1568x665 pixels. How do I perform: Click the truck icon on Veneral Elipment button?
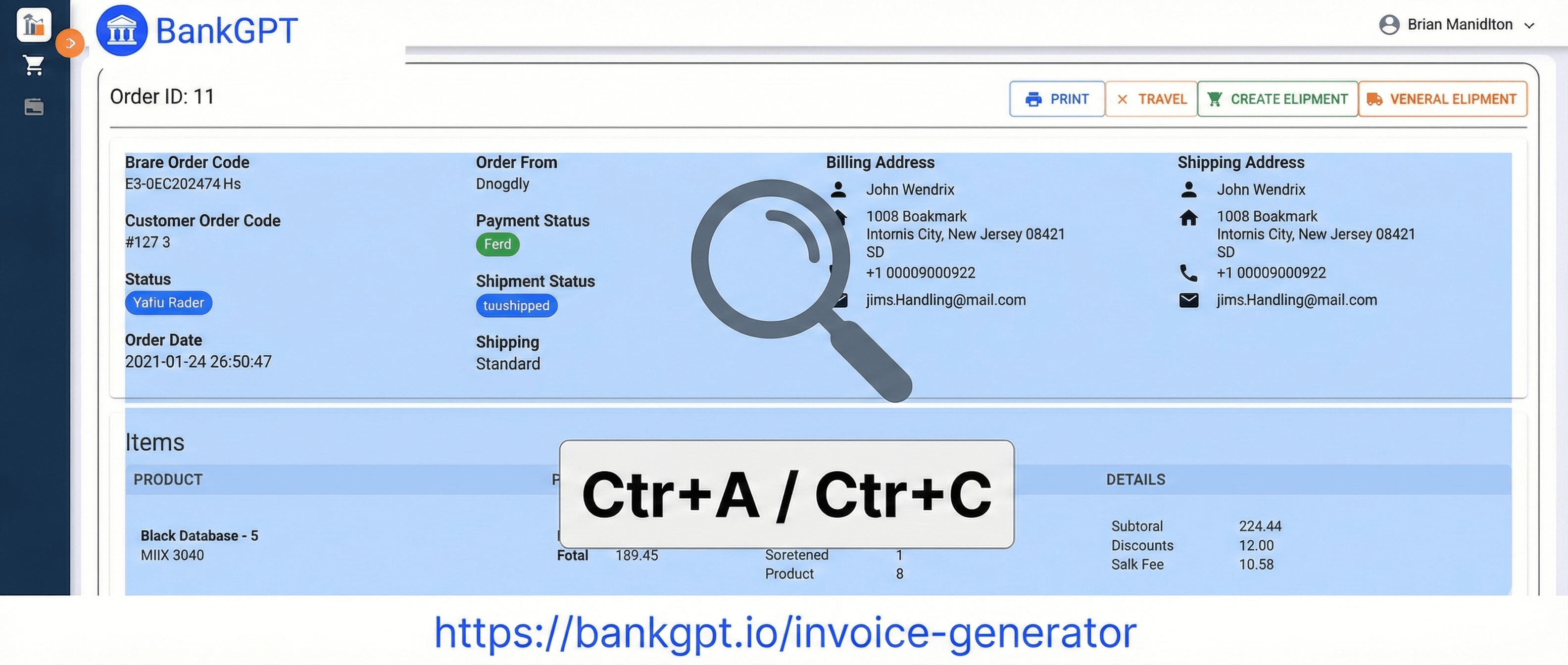click(1374, 98)
